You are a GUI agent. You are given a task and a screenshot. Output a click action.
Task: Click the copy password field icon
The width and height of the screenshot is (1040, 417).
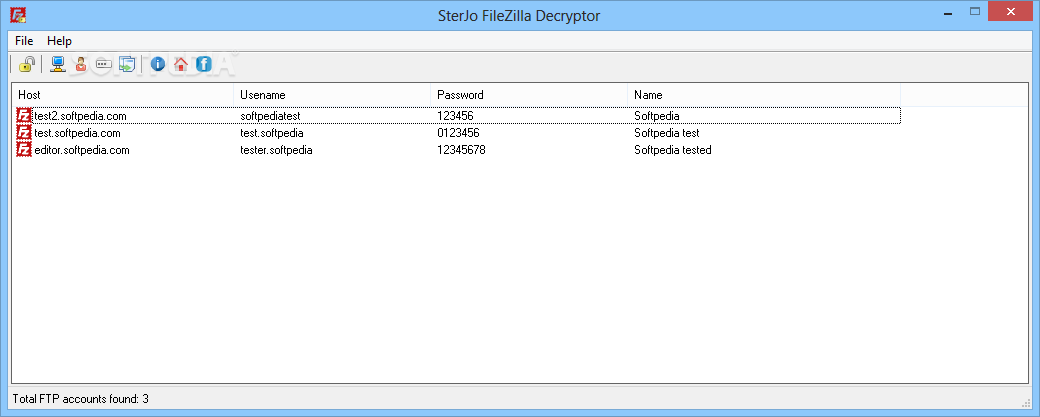click(103, 64)
